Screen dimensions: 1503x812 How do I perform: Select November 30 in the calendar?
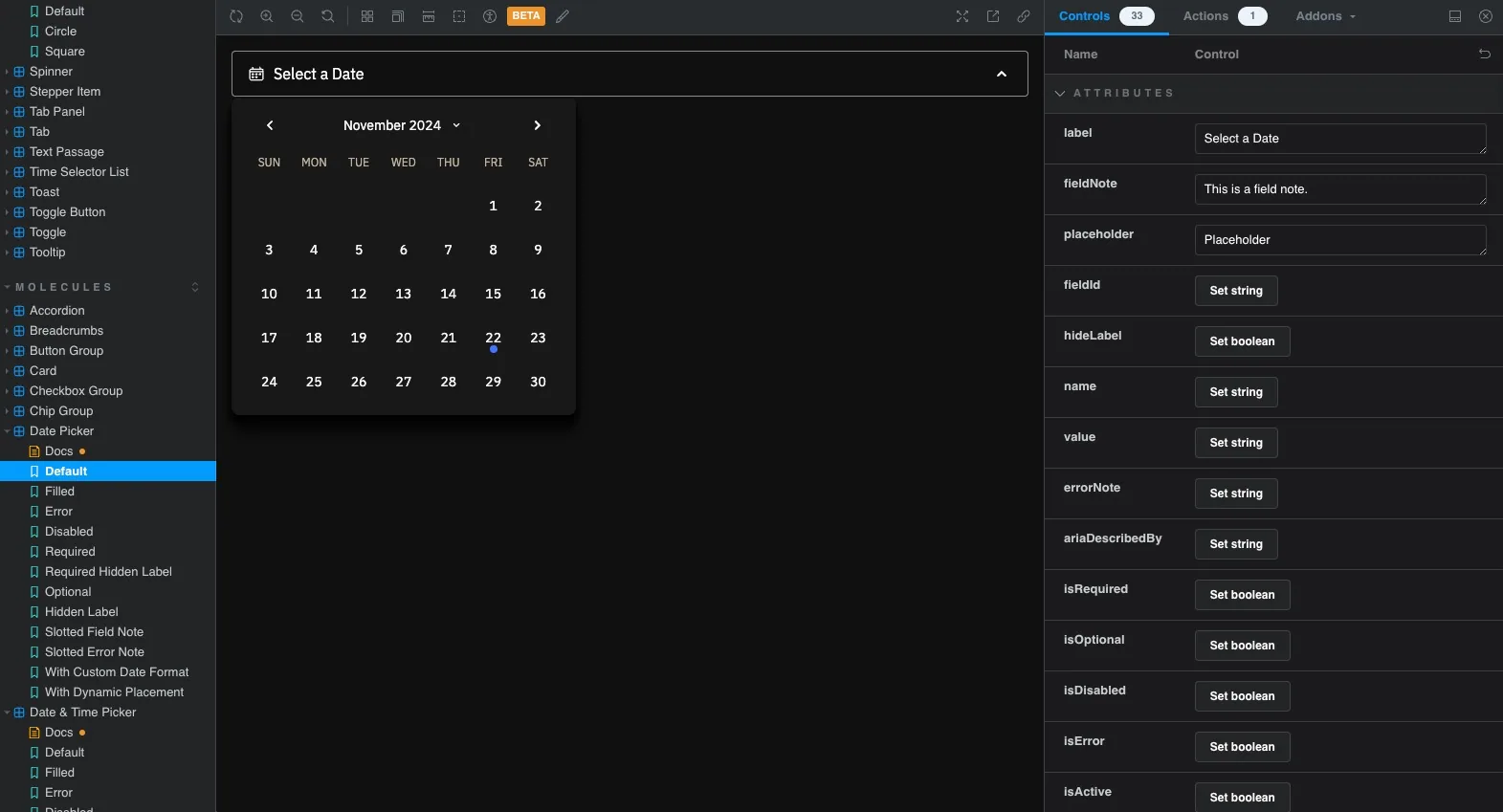coord(538,382)
